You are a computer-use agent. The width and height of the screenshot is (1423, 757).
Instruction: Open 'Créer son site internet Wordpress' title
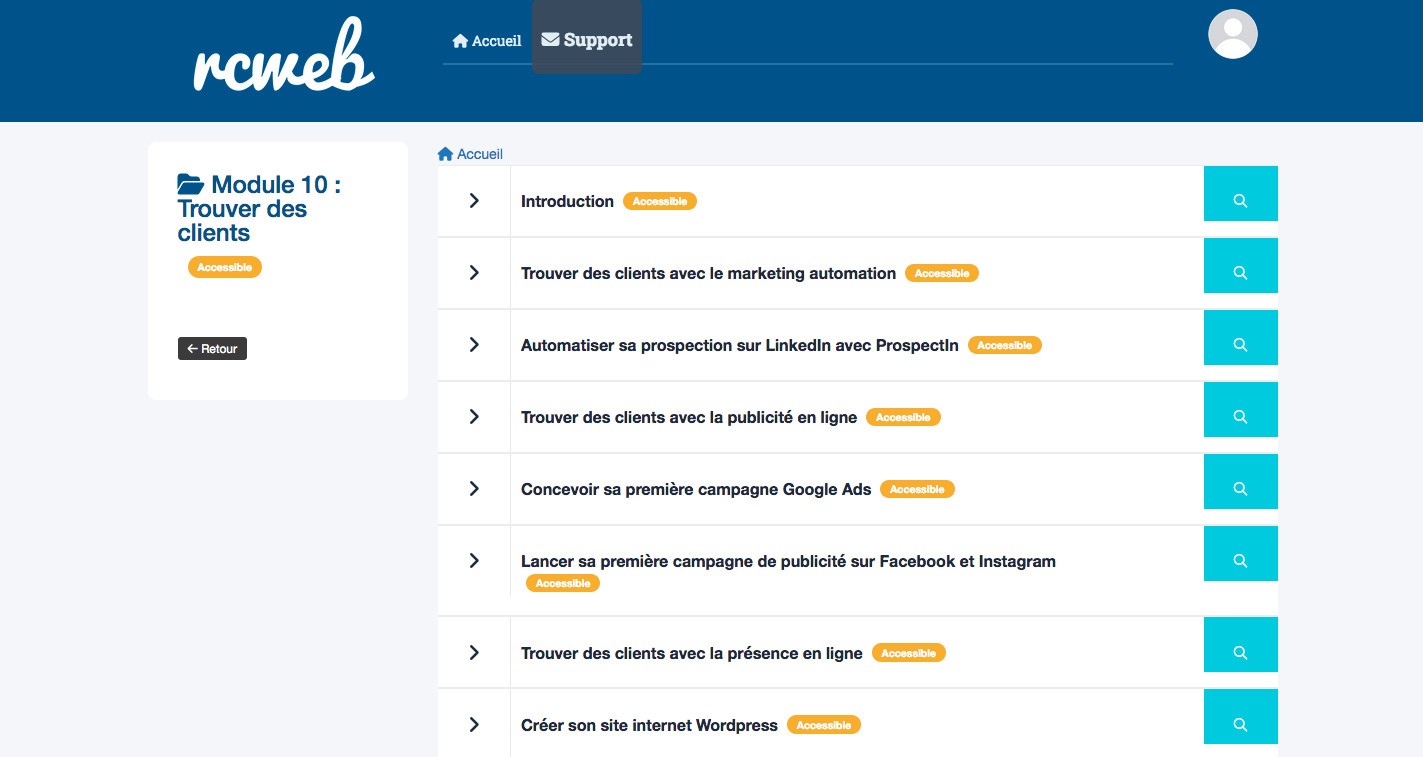(649, 725)
